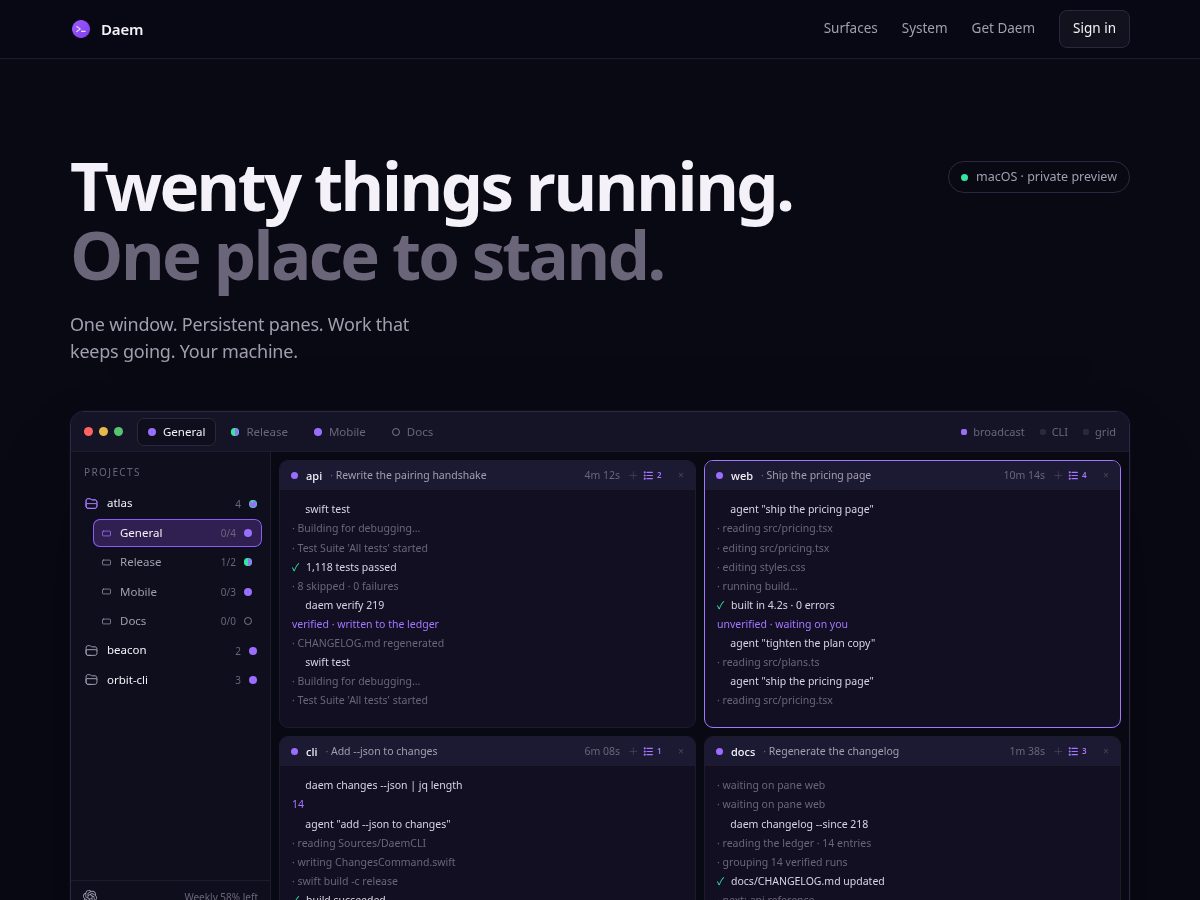The width and height of the screenshot is (1200, 900).
Task: Click unverified · waiting on you line
Action: click(782, 624)
